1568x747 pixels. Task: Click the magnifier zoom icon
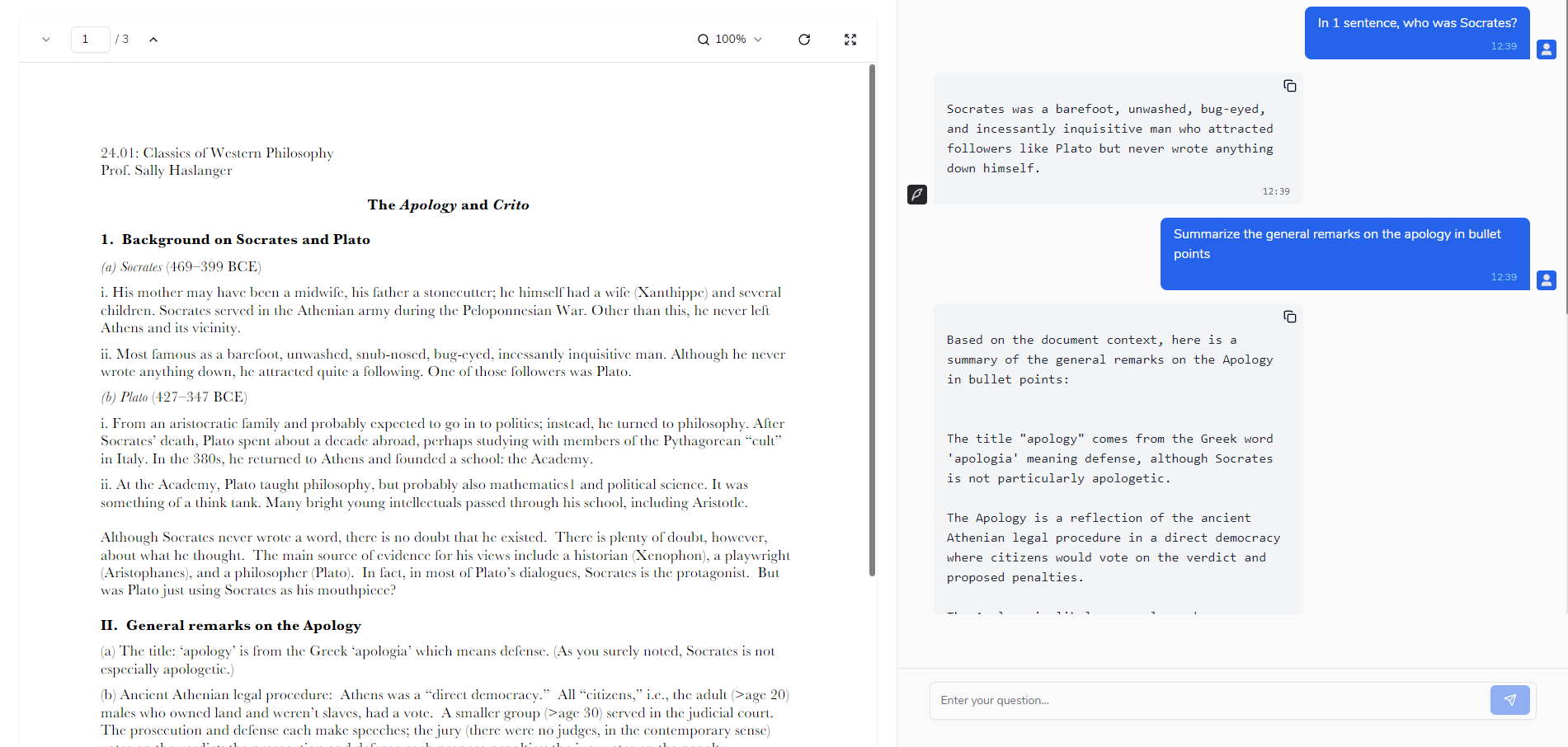pyautogui.click(x=704, y=40)
